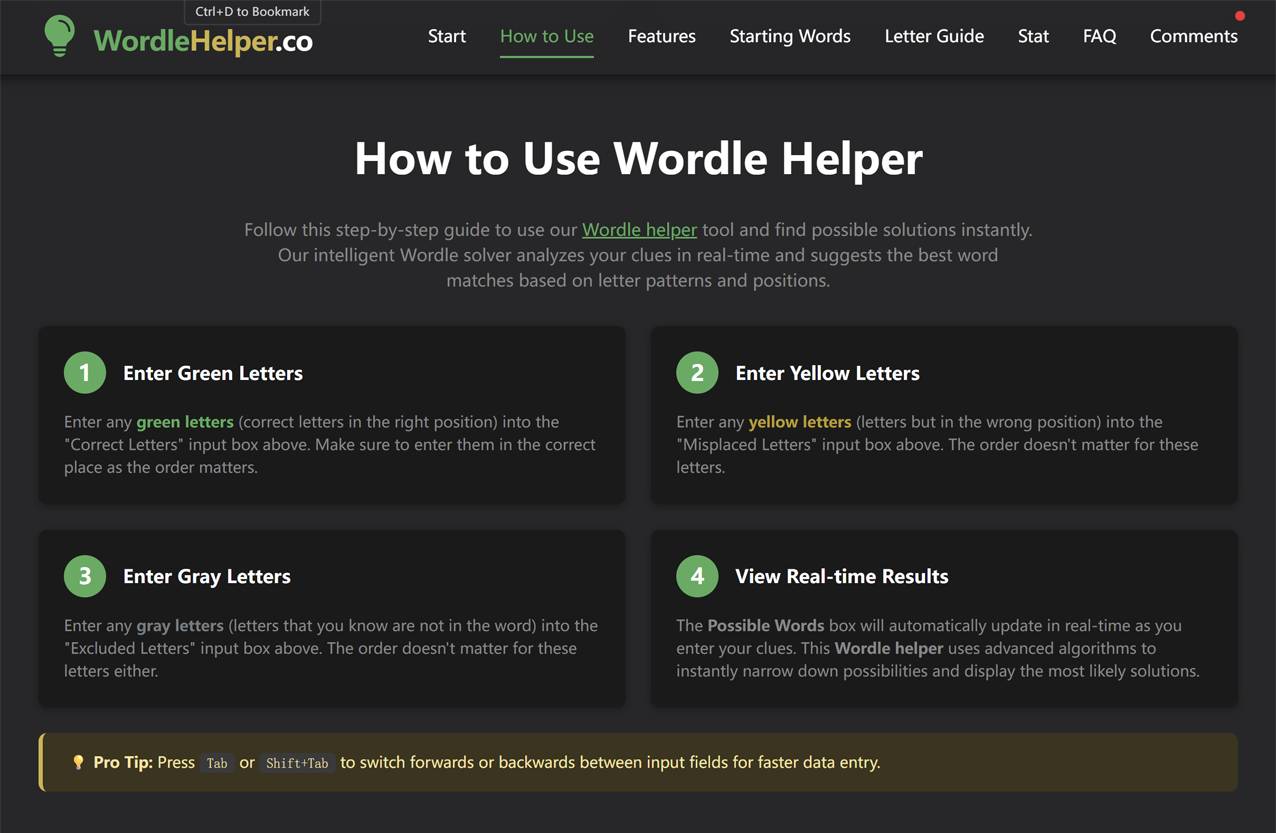This screenshot has width=1276, height=833.
Task: Select the Features navigation item
Action: click(661, 36)
